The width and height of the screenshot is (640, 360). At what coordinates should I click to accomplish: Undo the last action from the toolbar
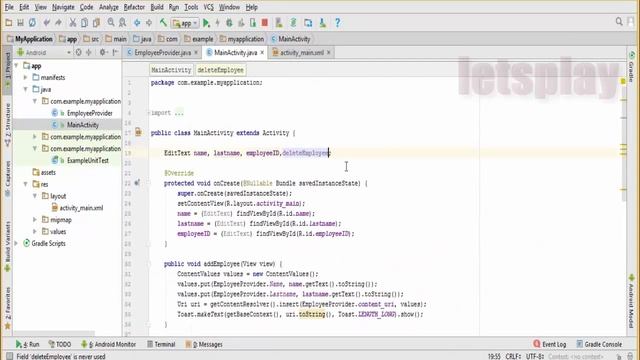47,23
